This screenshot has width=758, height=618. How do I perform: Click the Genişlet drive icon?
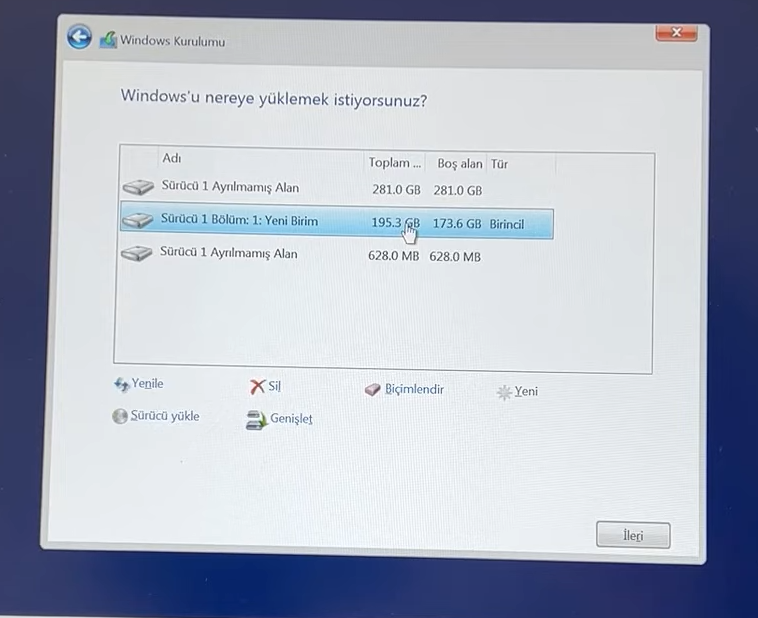click(x=256, y=420)
